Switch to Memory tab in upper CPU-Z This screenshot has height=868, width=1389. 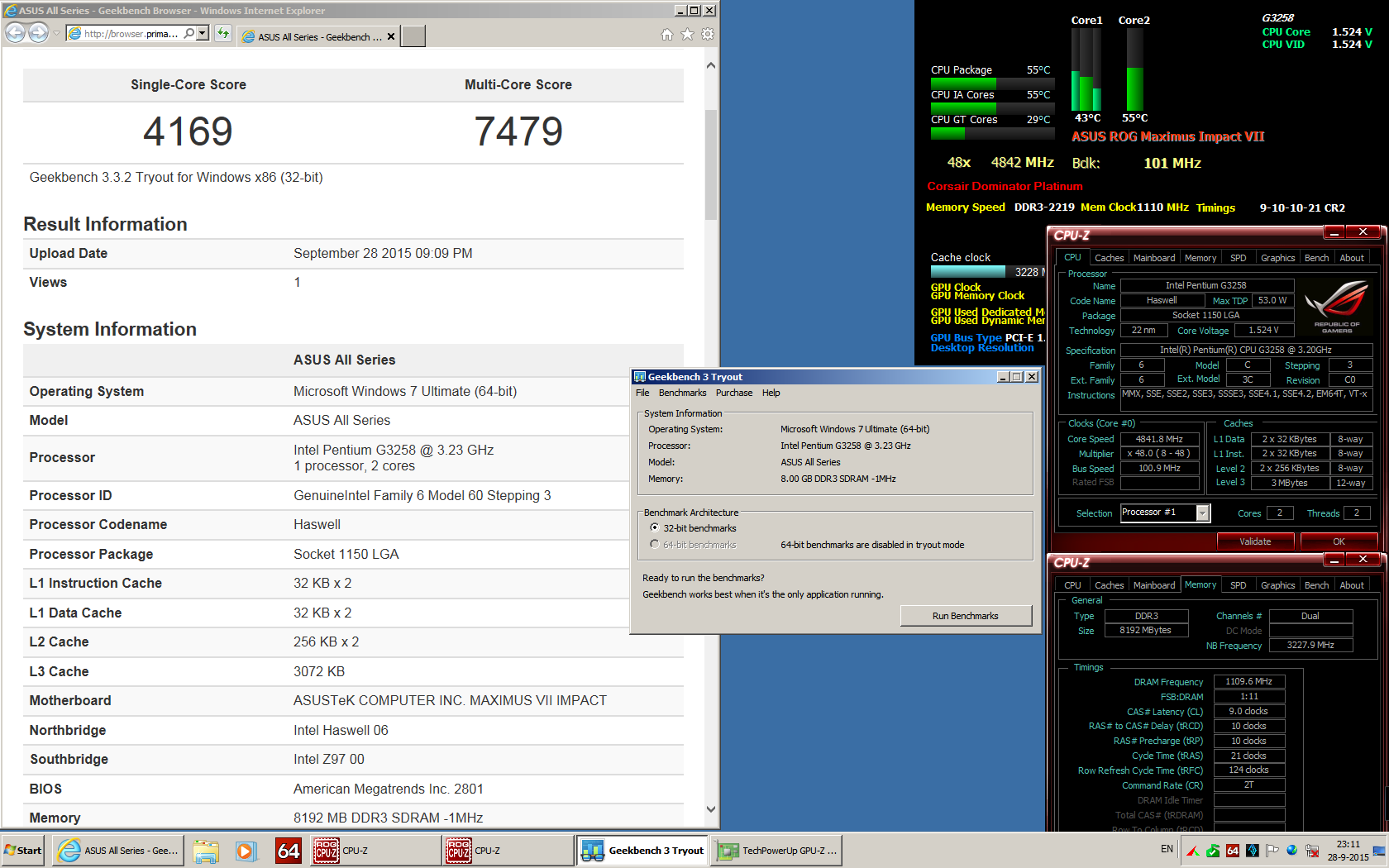pos(1200,259)
